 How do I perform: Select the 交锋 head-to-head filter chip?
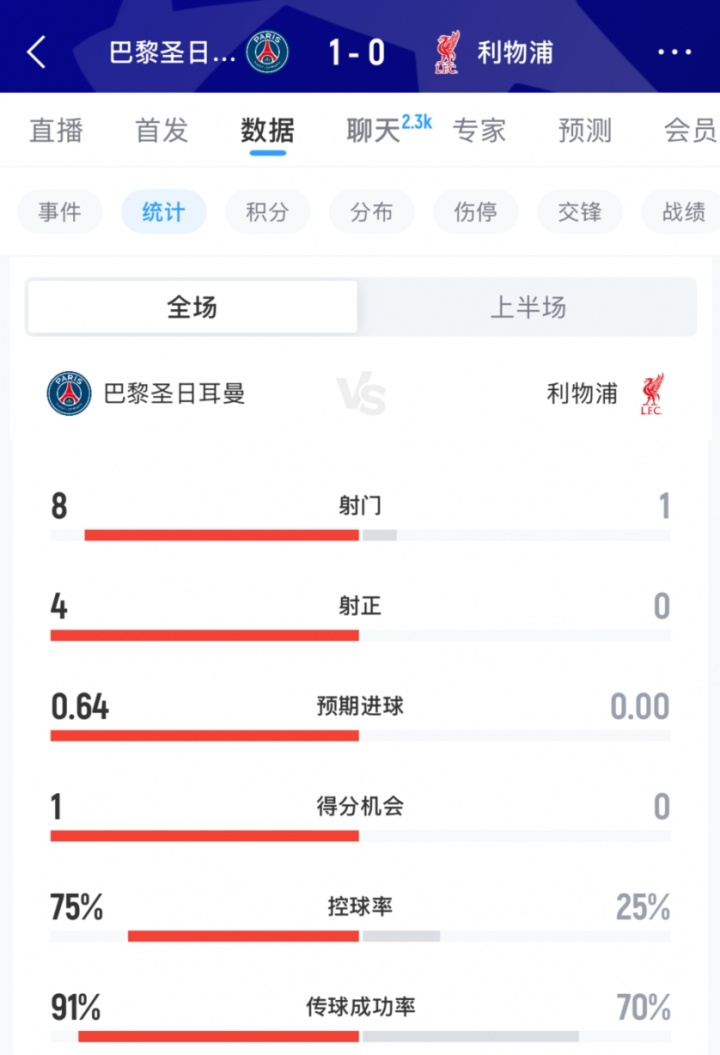[580, 212]
